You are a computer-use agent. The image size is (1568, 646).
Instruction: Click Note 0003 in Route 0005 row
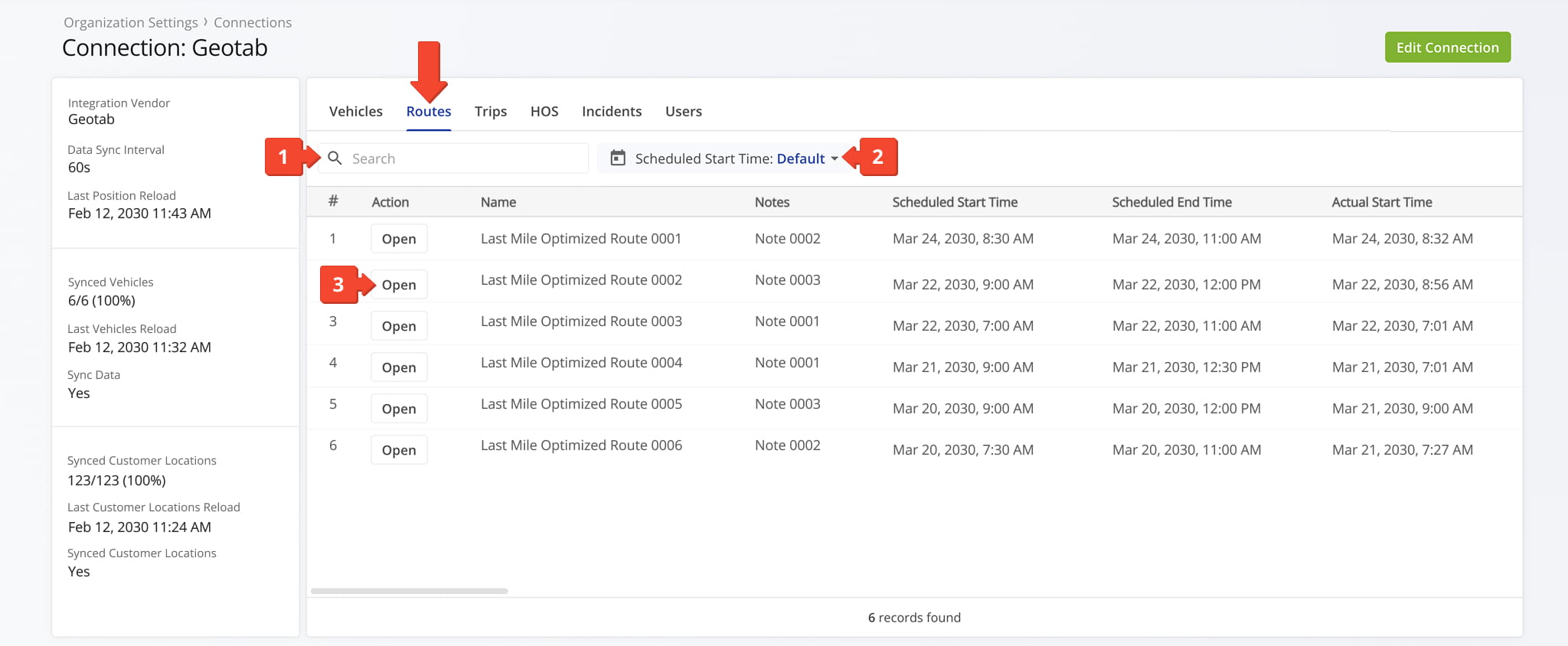[787, 404]
